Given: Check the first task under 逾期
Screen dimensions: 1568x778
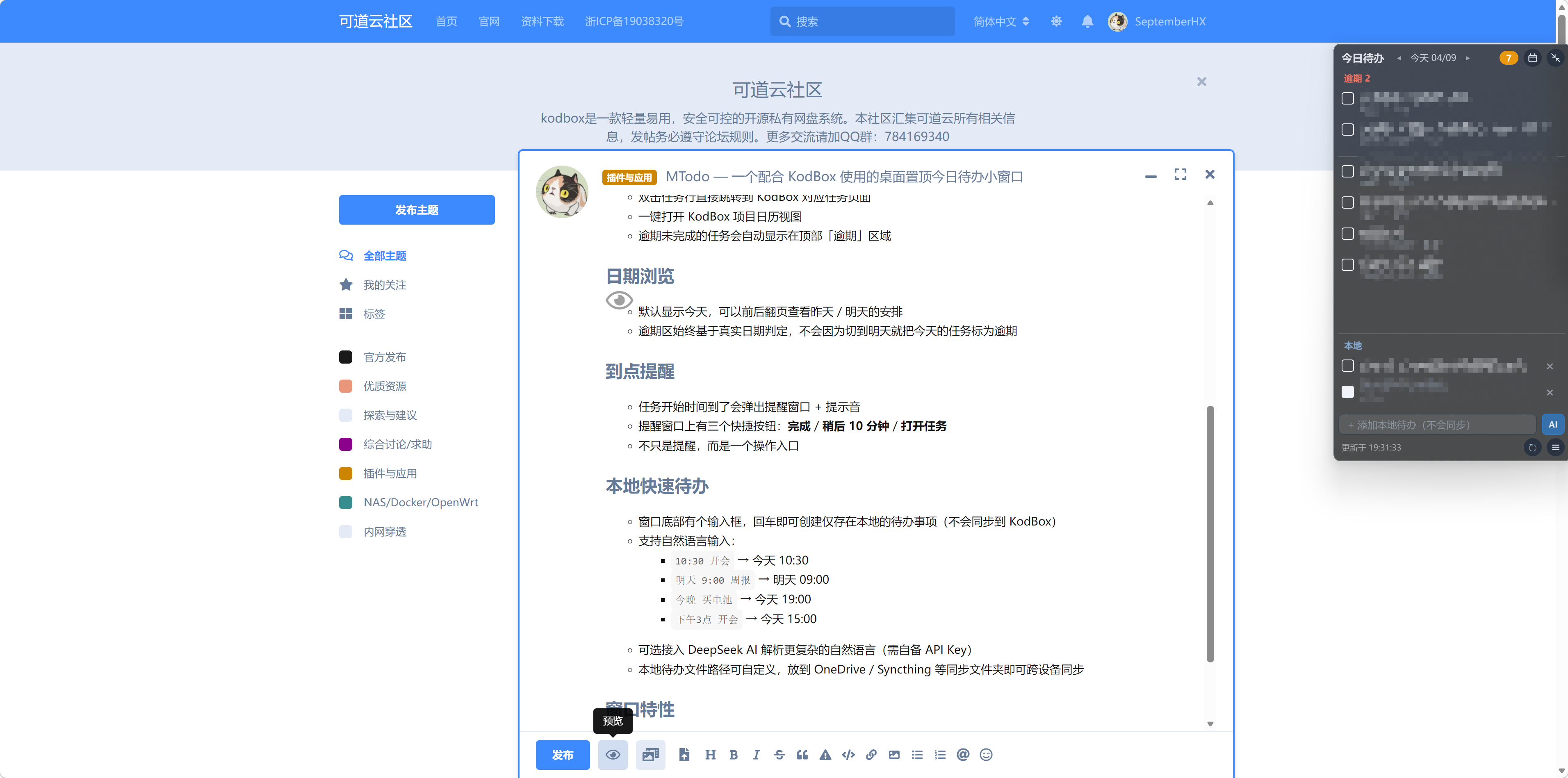Looking at the screenshot, I should click(1348, 98).
